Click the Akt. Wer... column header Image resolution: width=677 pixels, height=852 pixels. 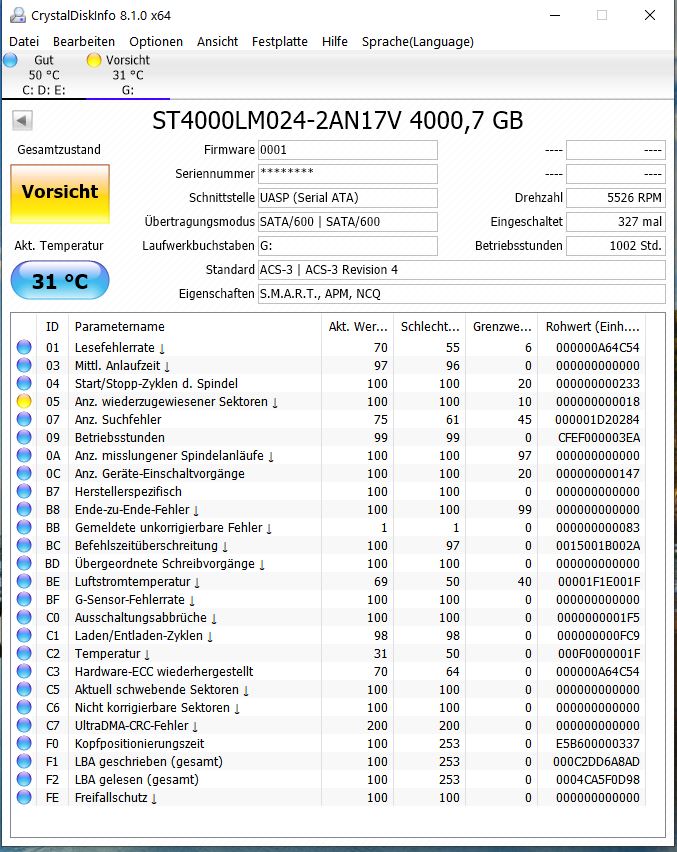[x=358, y=327]
